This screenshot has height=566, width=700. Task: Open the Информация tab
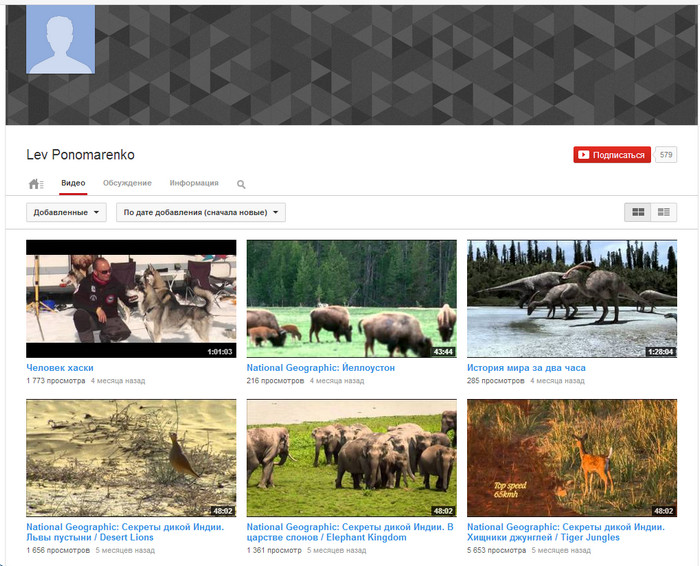(194, 183)
